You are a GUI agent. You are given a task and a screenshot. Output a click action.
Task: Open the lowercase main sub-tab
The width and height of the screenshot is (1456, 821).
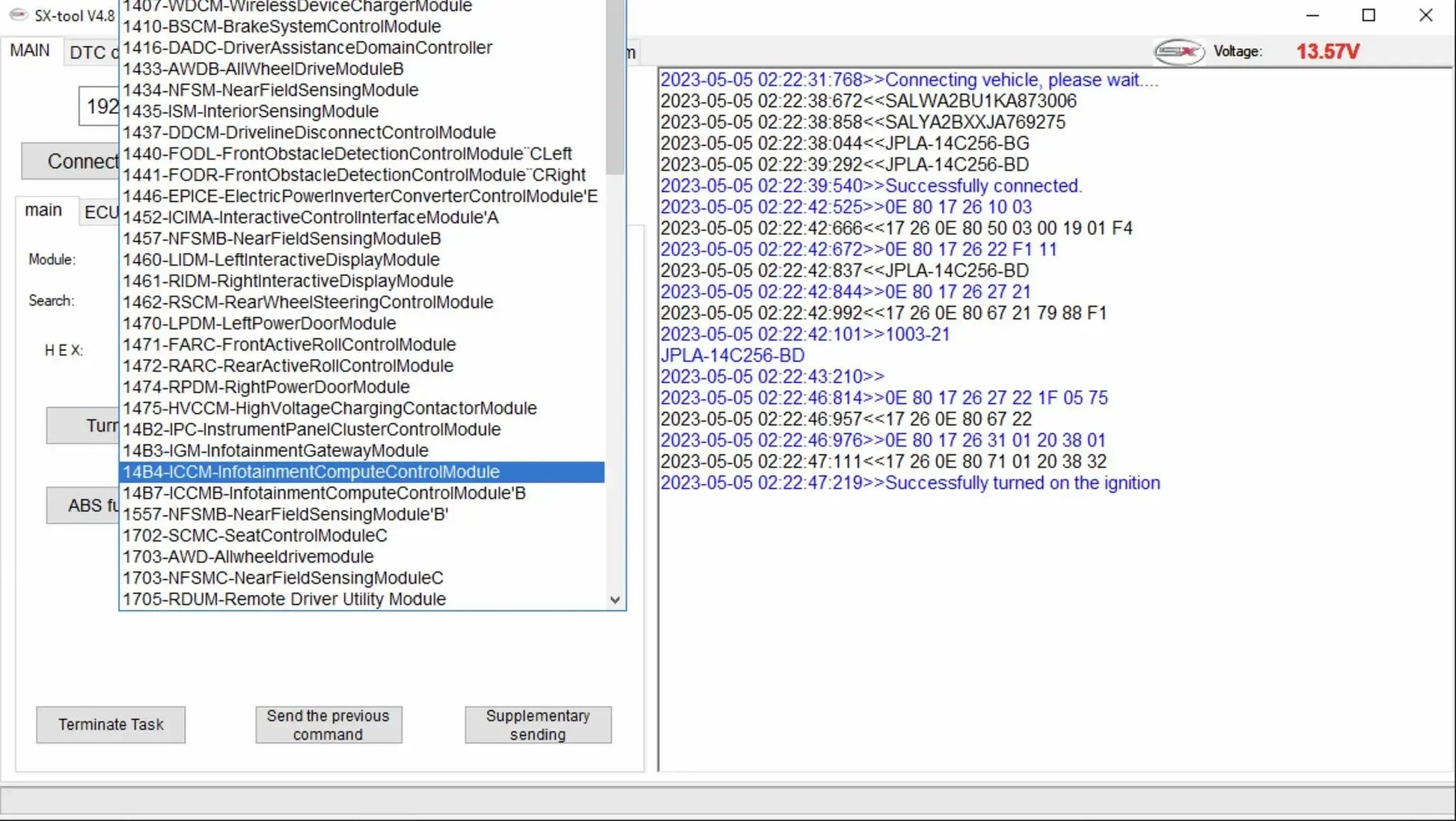[43, 210]
